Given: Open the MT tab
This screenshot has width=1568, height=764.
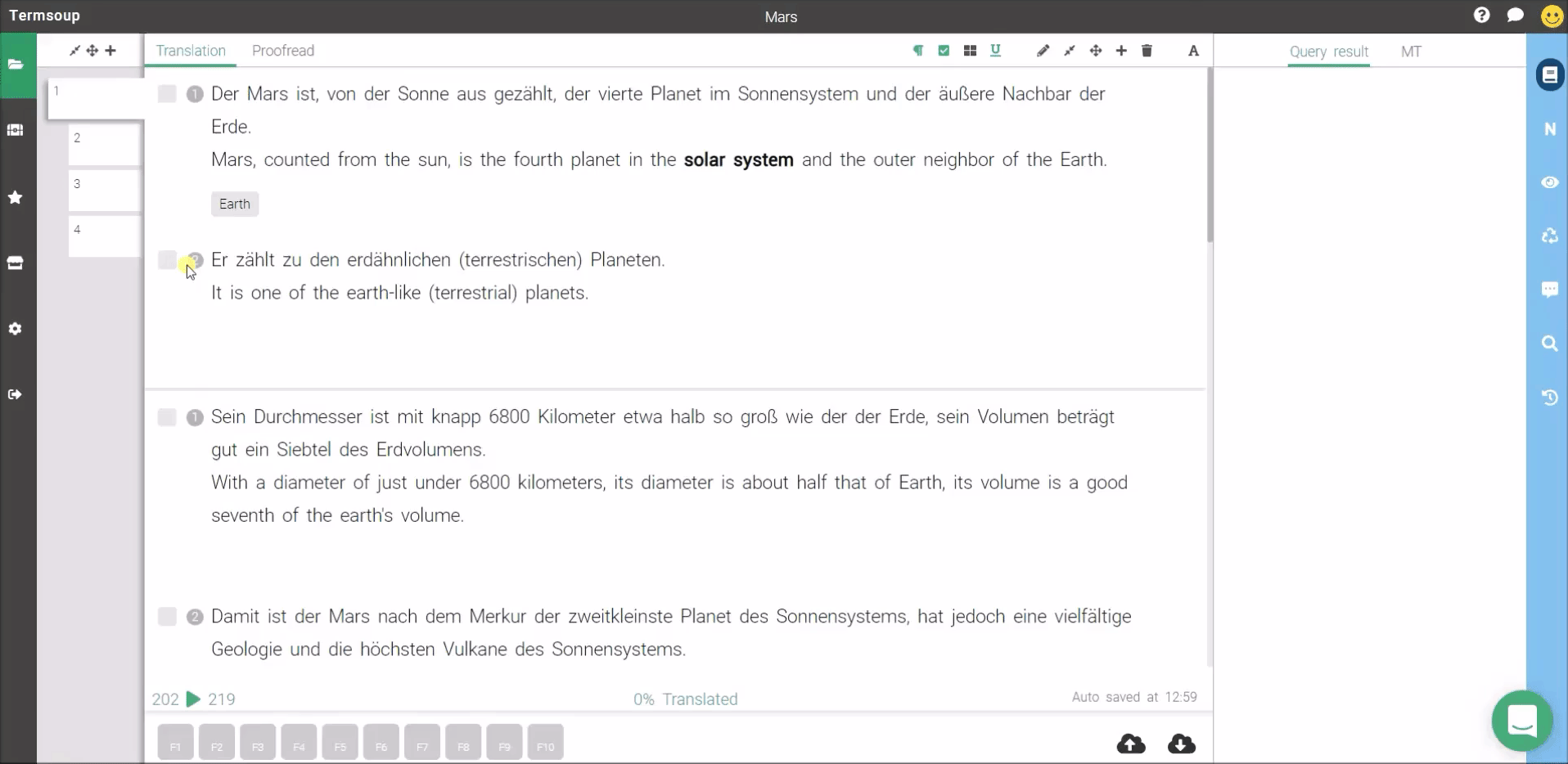Looking at the screenshot, I should 1410,52.
